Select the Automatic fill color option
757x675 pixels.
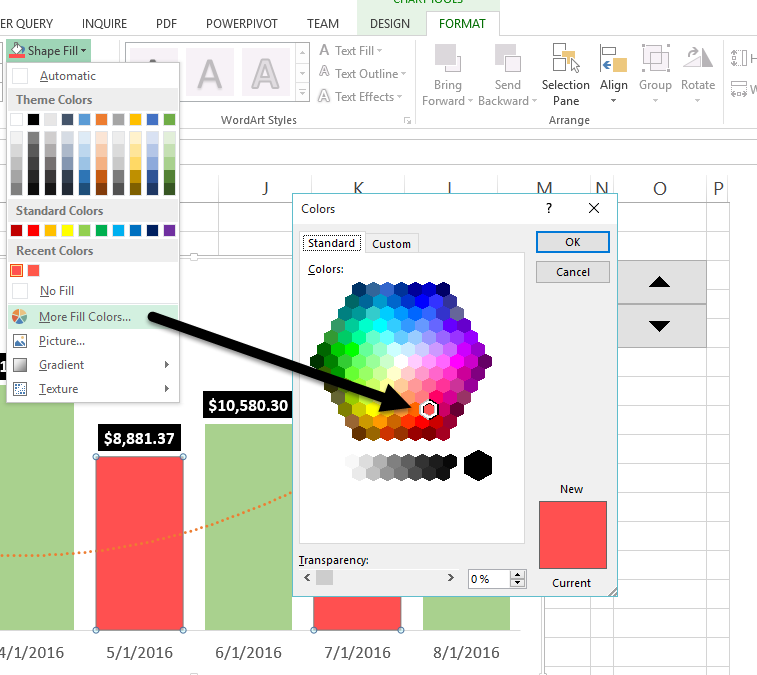pos(68,76)
